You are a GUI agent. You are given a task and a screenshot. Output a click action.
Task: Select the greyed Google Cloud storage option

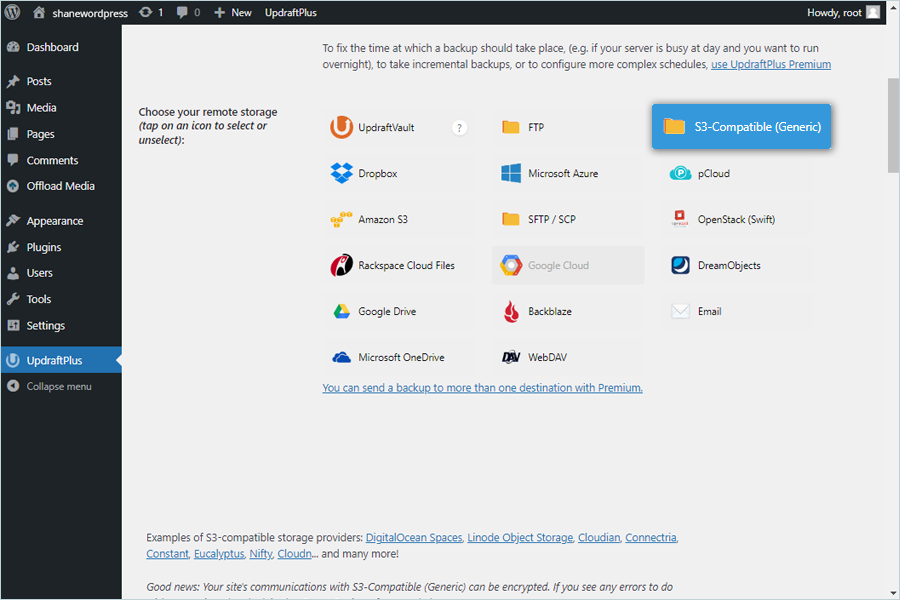[x=568, y=265]
